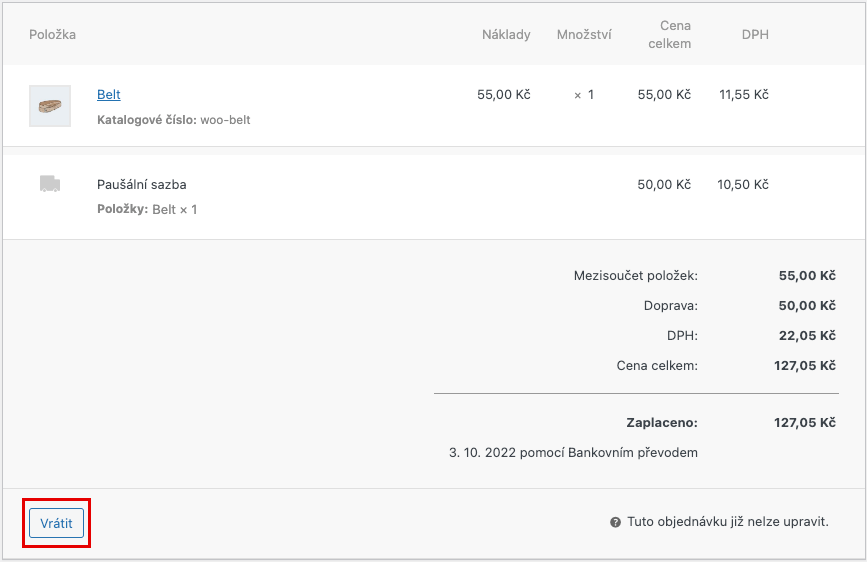
Task: Click the Belt product thumbnail image
Action: click(x=50, y=106)
